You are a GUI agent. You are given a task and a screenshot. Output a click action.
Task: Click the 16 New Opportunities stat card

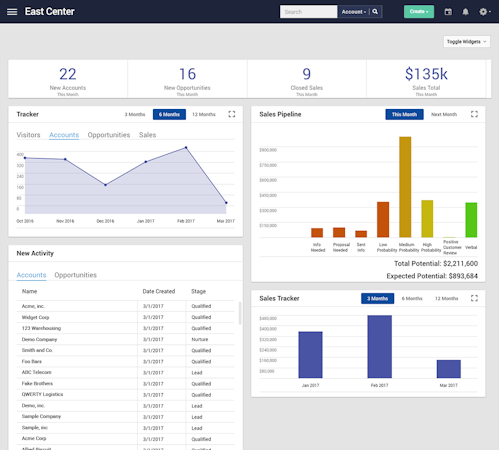[x=187, y=79]
